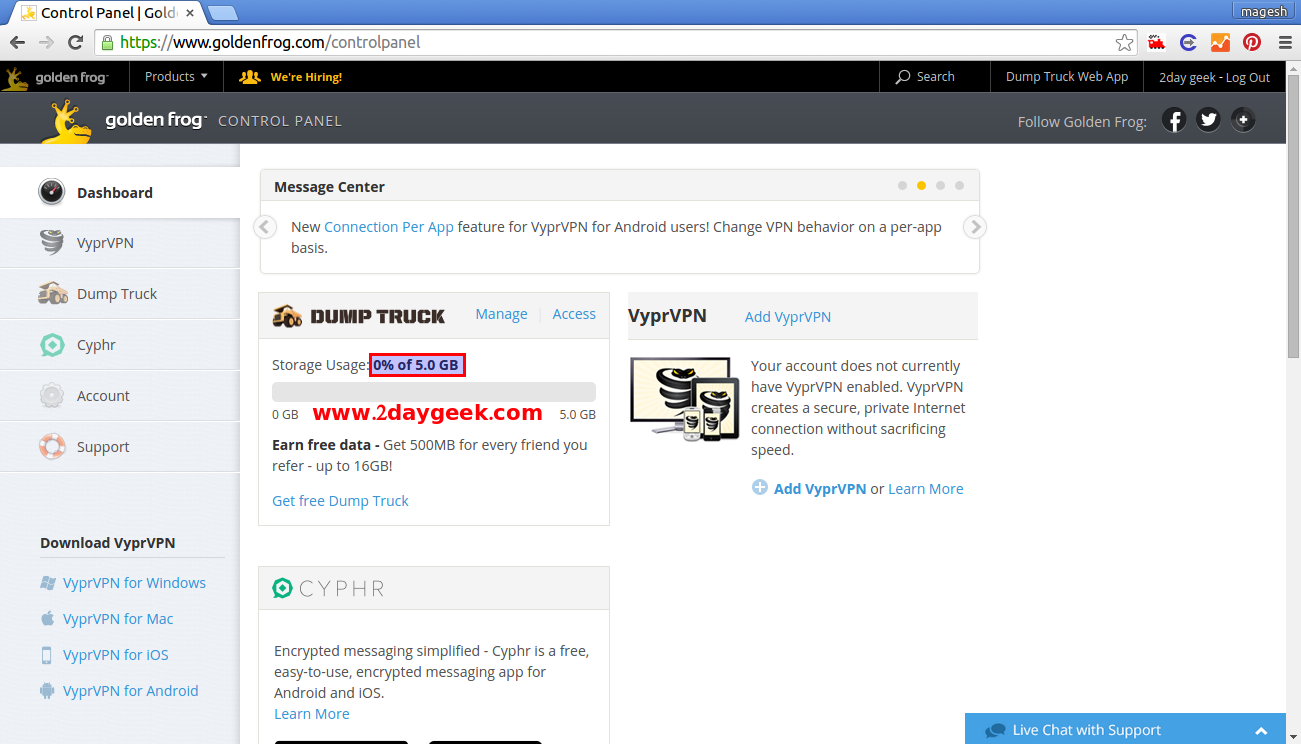Open Account section in sidebar
Viewport: 1301px width, 744px height.
pos(120,396)
